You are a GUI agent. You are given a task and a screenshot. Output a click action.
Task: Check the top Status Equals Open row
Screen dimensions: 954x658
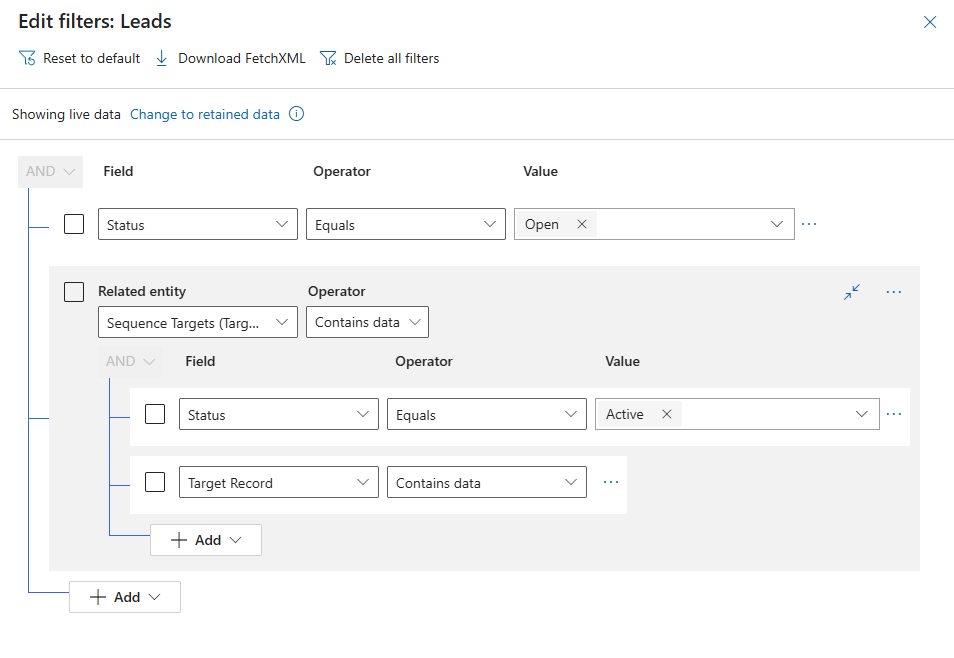pyautogui.click(x=74, y=224)
